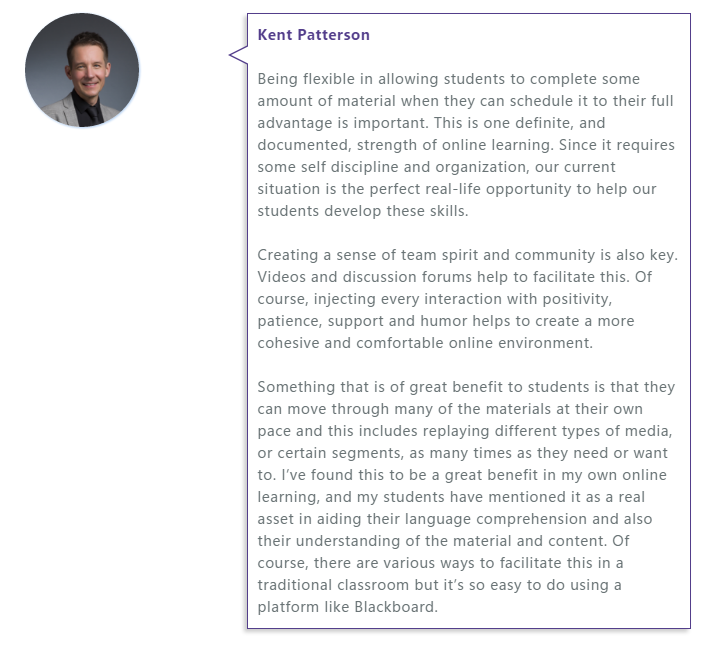Click the paragraph starting with 'Being flexible'

tap(466, 144)
